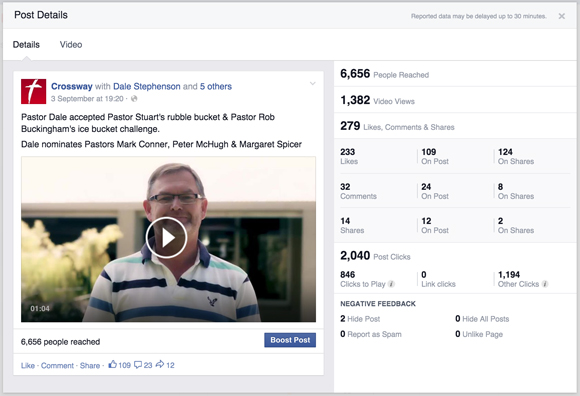Click the info icon beside Other Clicks

click(545, 284)
